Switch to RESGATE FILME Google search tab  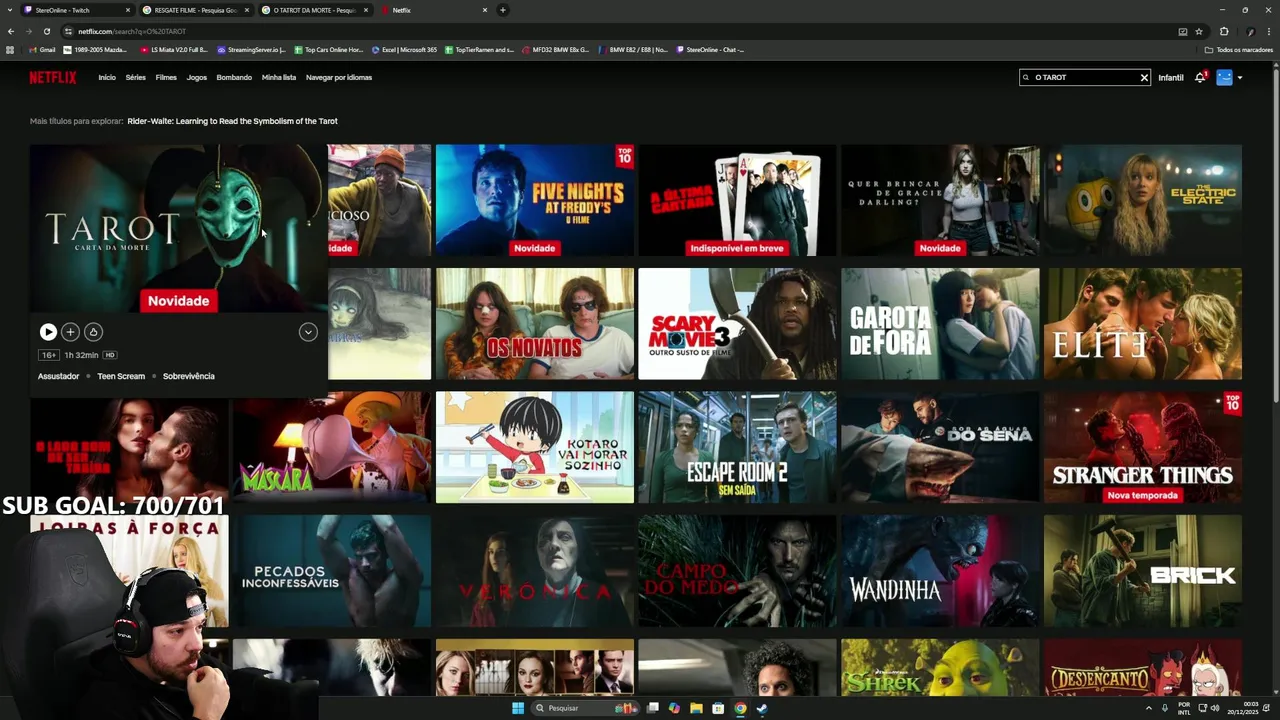[195, 10]
